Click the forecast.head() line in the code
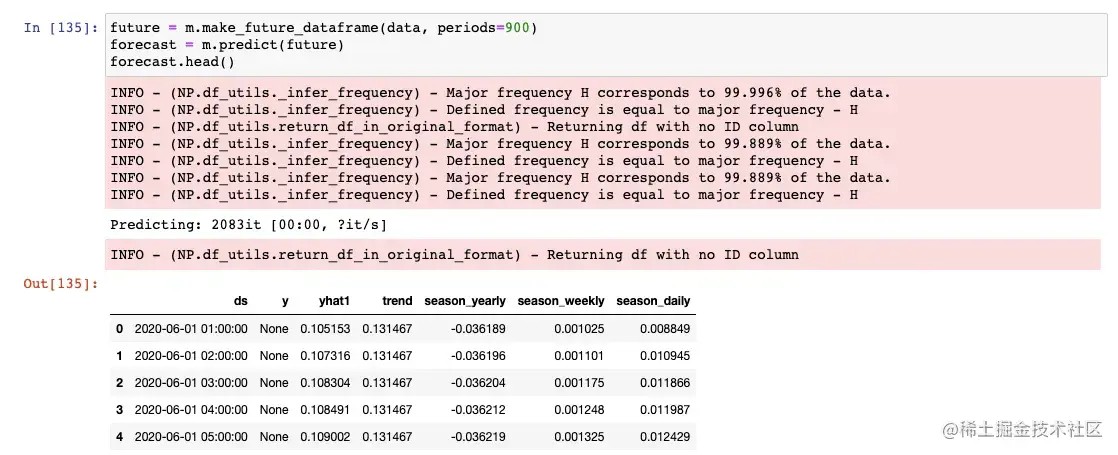 [172, 62]
